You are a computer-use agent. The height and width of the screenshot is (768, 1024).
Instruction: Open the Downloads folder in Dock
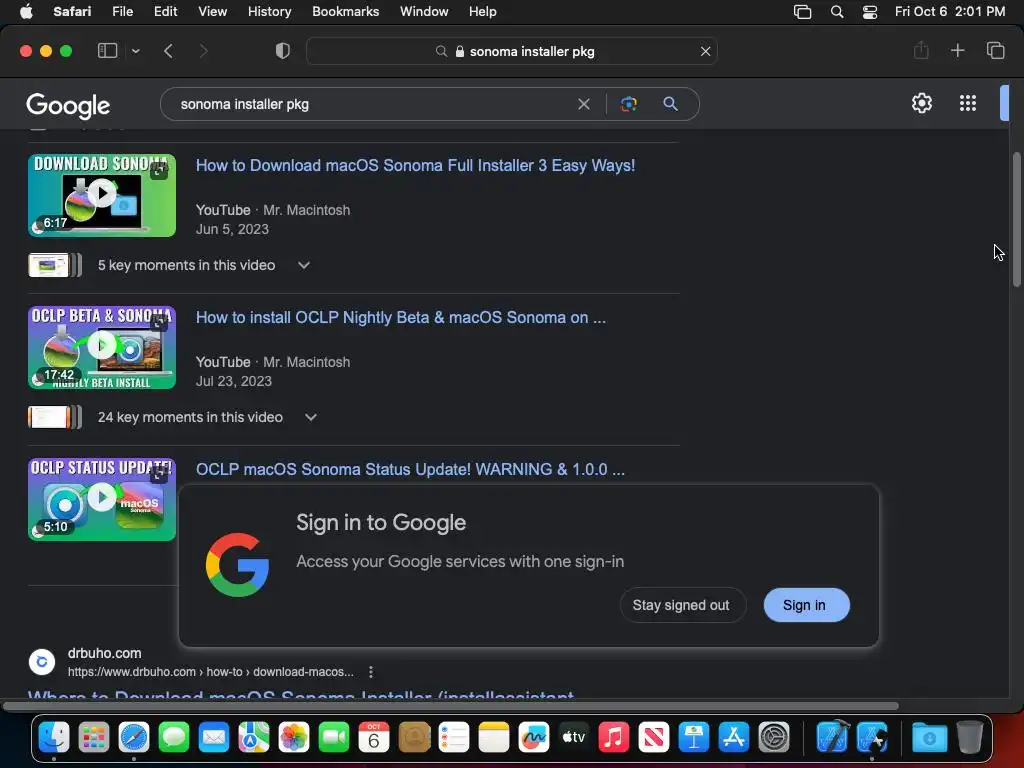click(929, 738)
